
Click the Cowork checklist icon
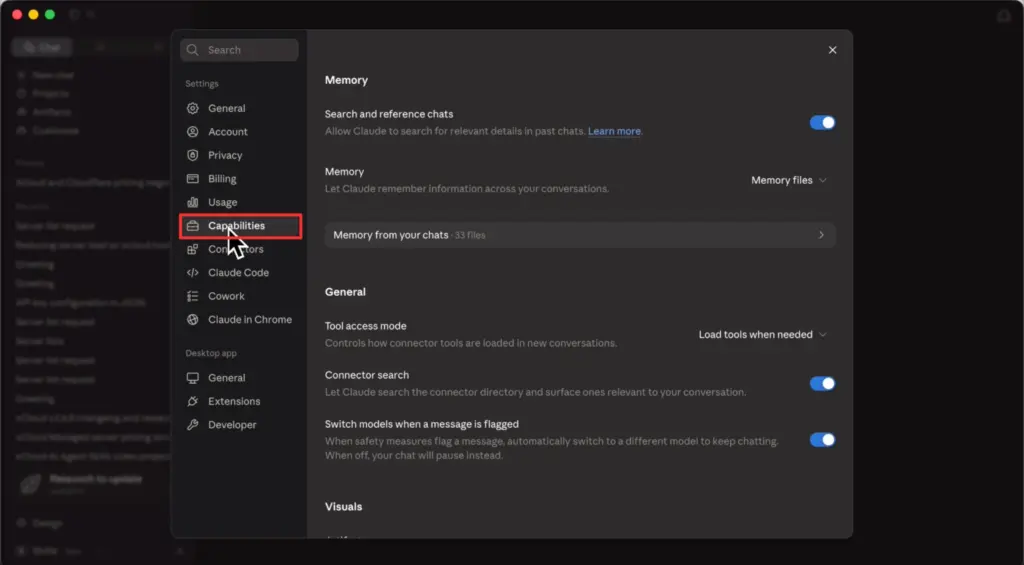[193, 297]
